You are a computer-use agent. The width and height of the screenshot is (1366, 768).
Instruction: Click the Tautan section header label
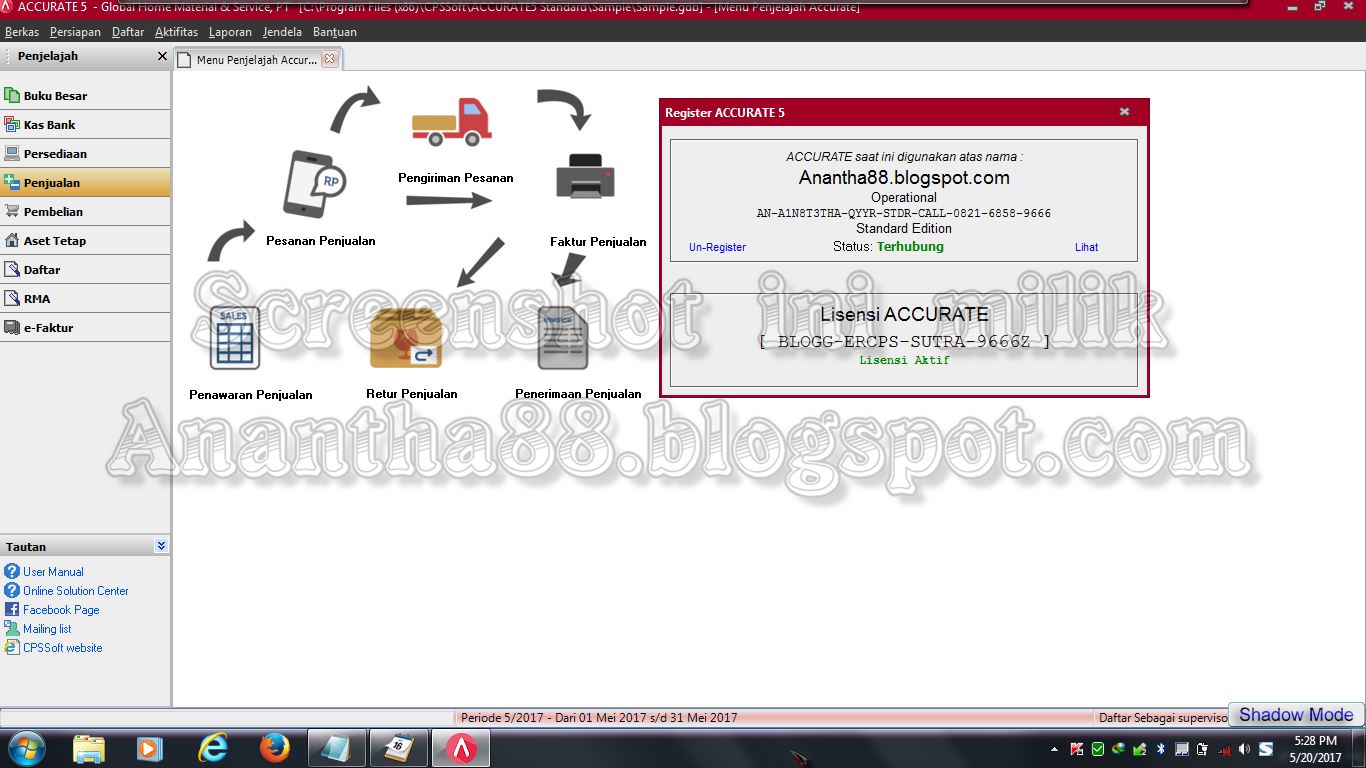[26, 547]
